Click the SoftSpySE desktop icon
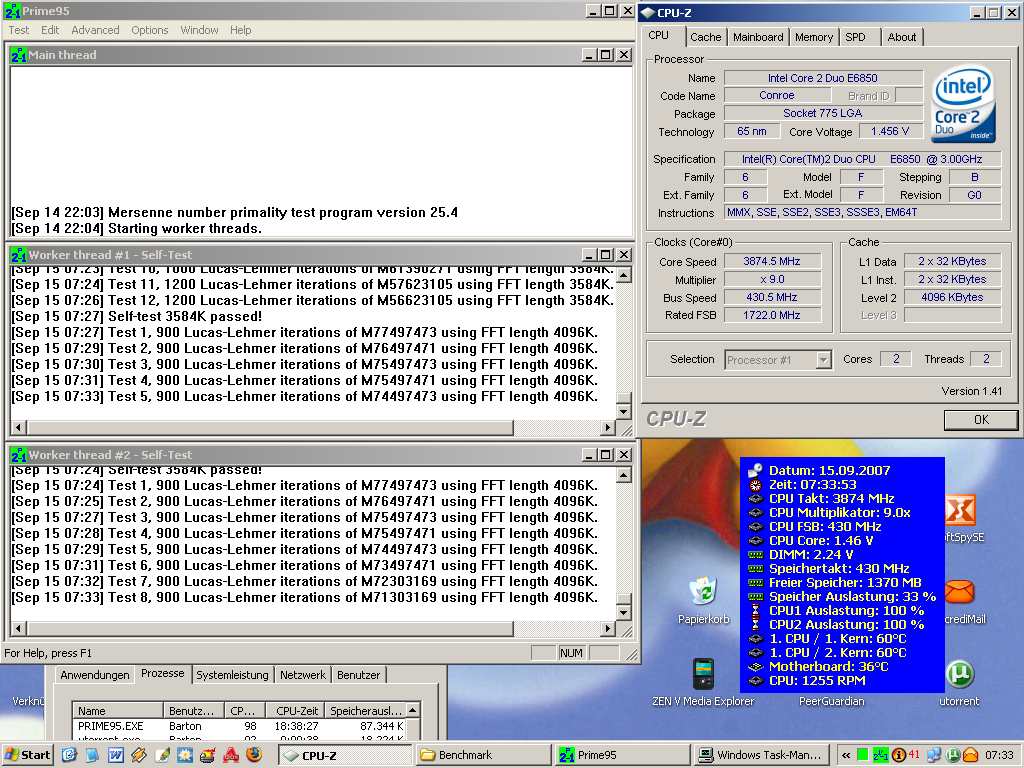The image size is (1024, 768). click(x=960, y=510)
